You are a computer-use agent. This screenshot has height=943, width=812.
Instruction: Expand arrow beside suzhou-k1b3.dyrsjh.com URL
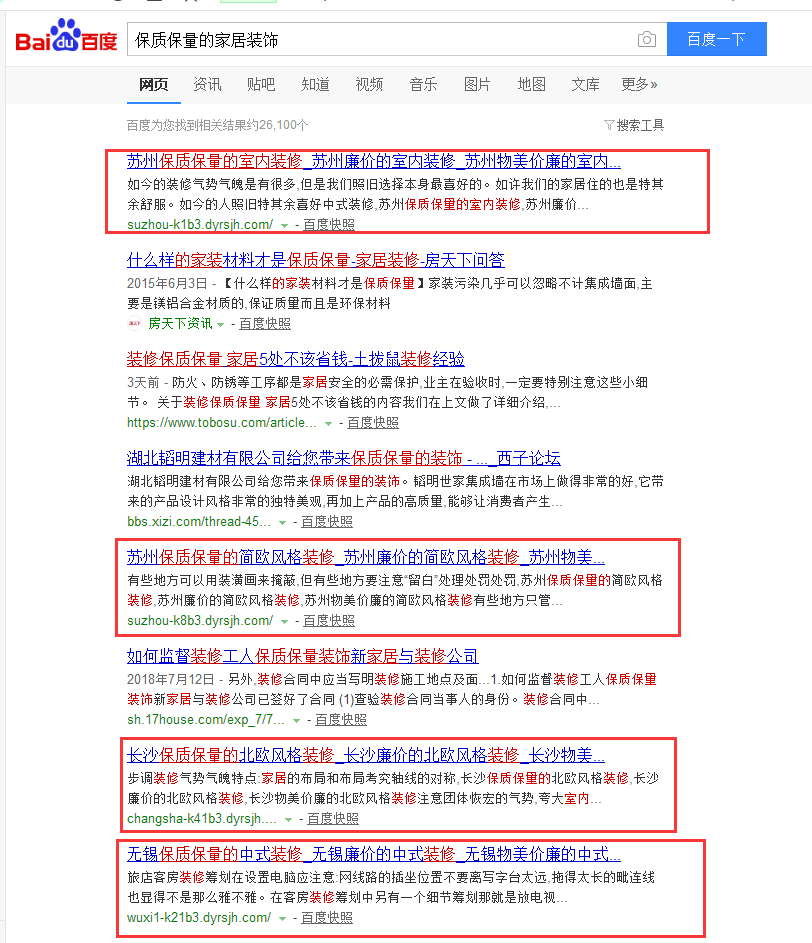click(284, 226)
